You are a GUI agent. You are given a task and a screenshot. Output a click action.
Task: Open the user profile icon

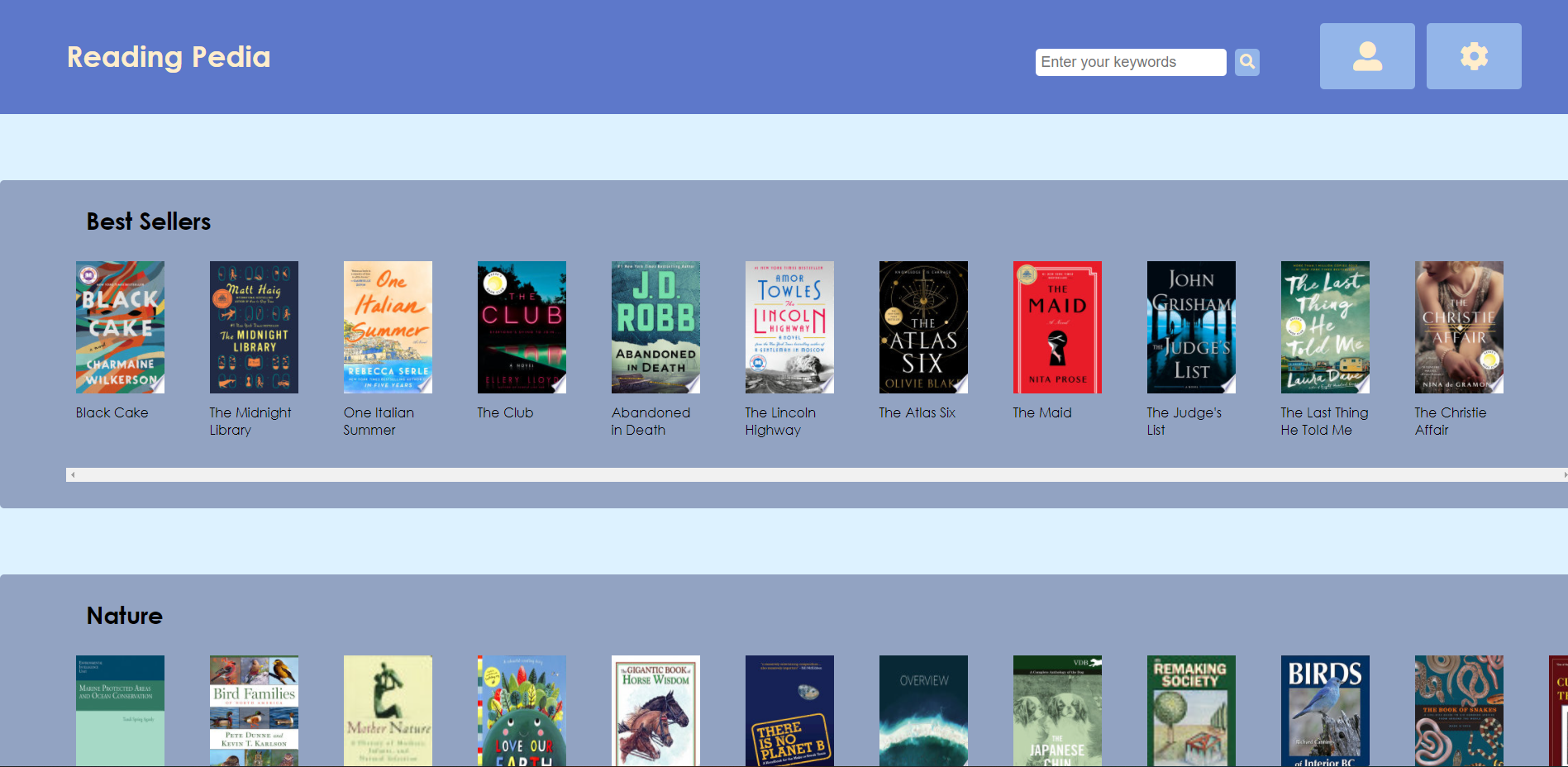pyautogui.click(x=1365, y=55)
